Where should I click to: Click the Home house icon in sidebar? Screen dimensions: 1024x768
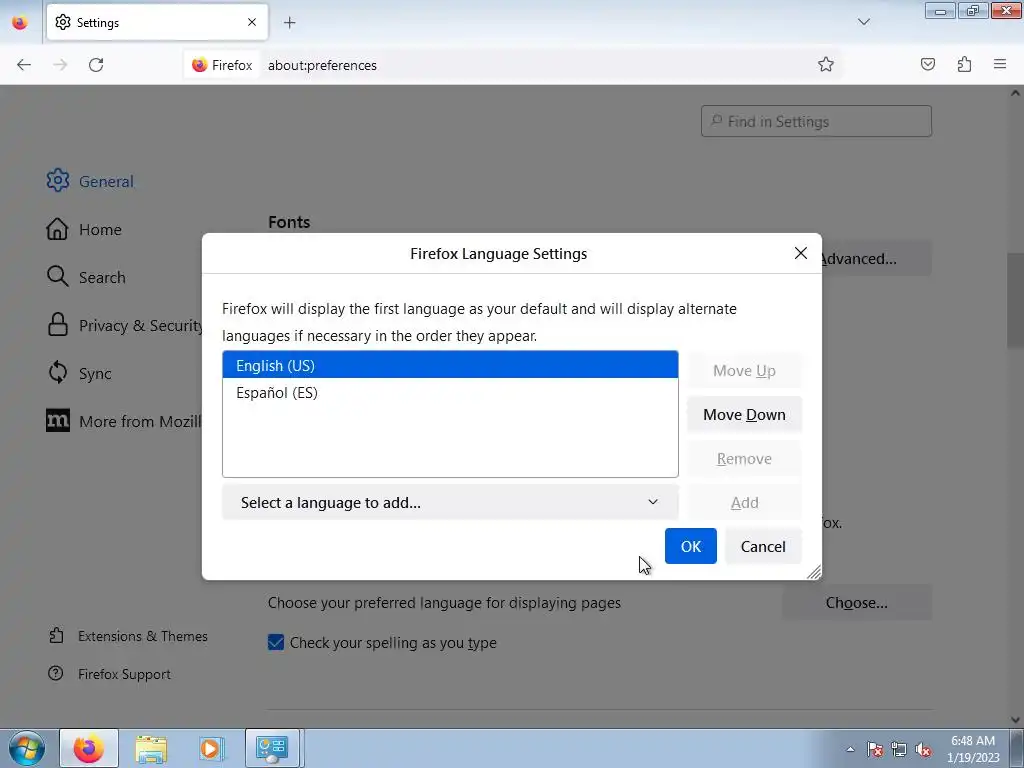(x=57, y=229)
